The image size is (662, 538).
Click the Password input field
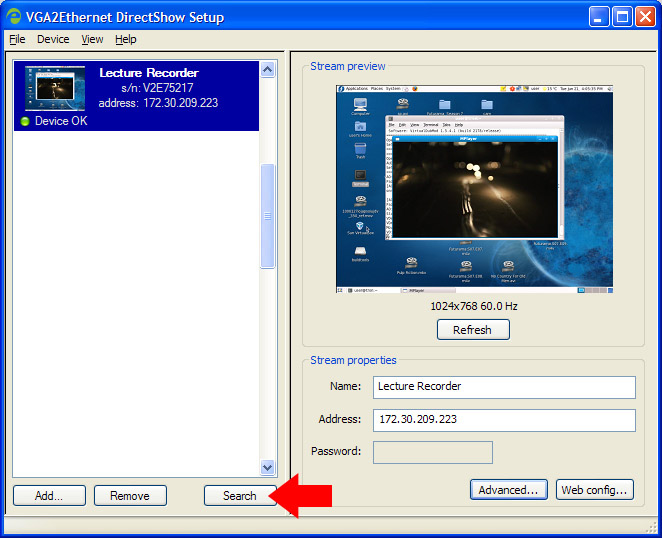(432, 452)
